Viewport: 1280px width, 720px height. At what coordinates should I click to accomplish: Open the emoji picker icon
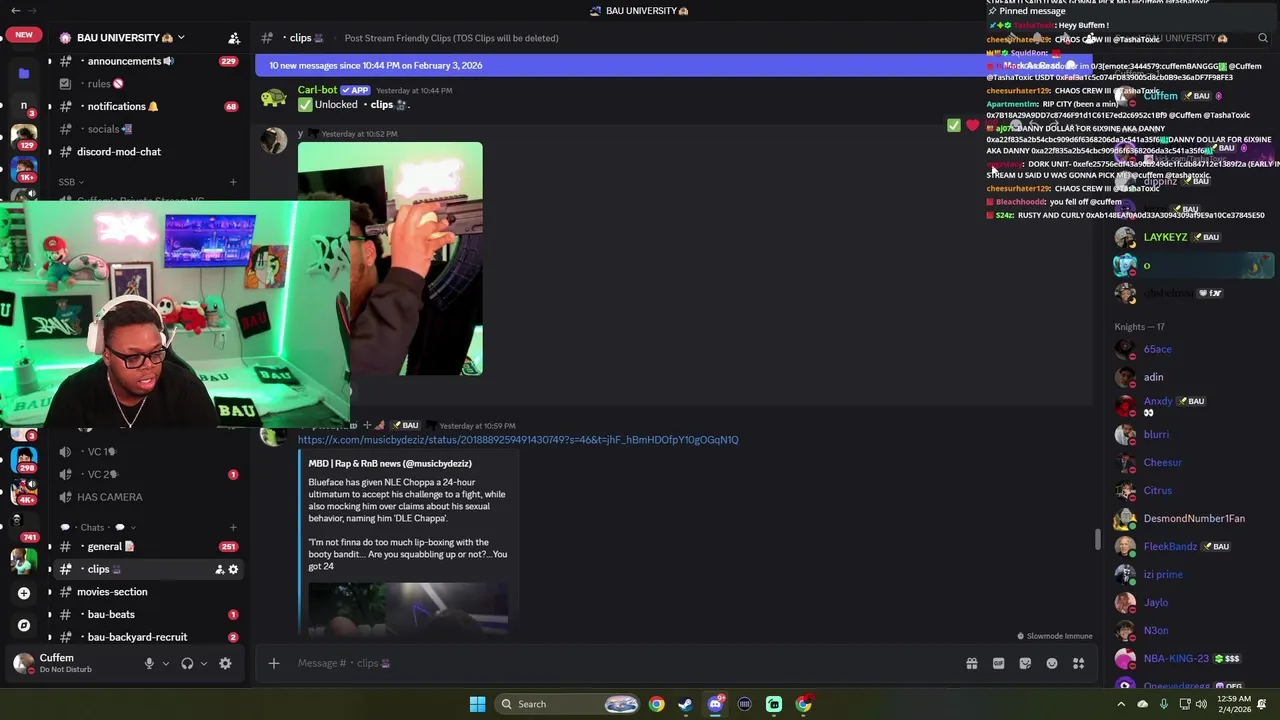[x=1052, y=663]
